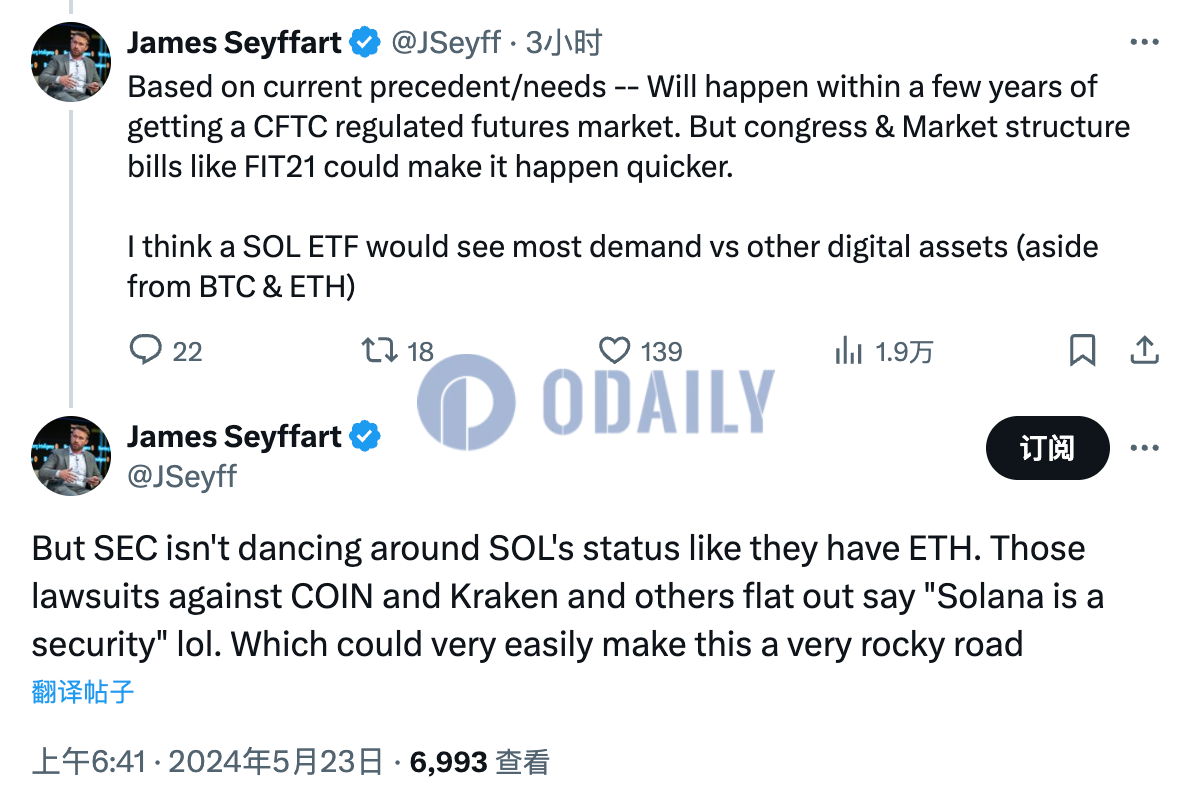Open the more menu beside the 订阅 button

pyautogui.click(x=1144, y=448)
